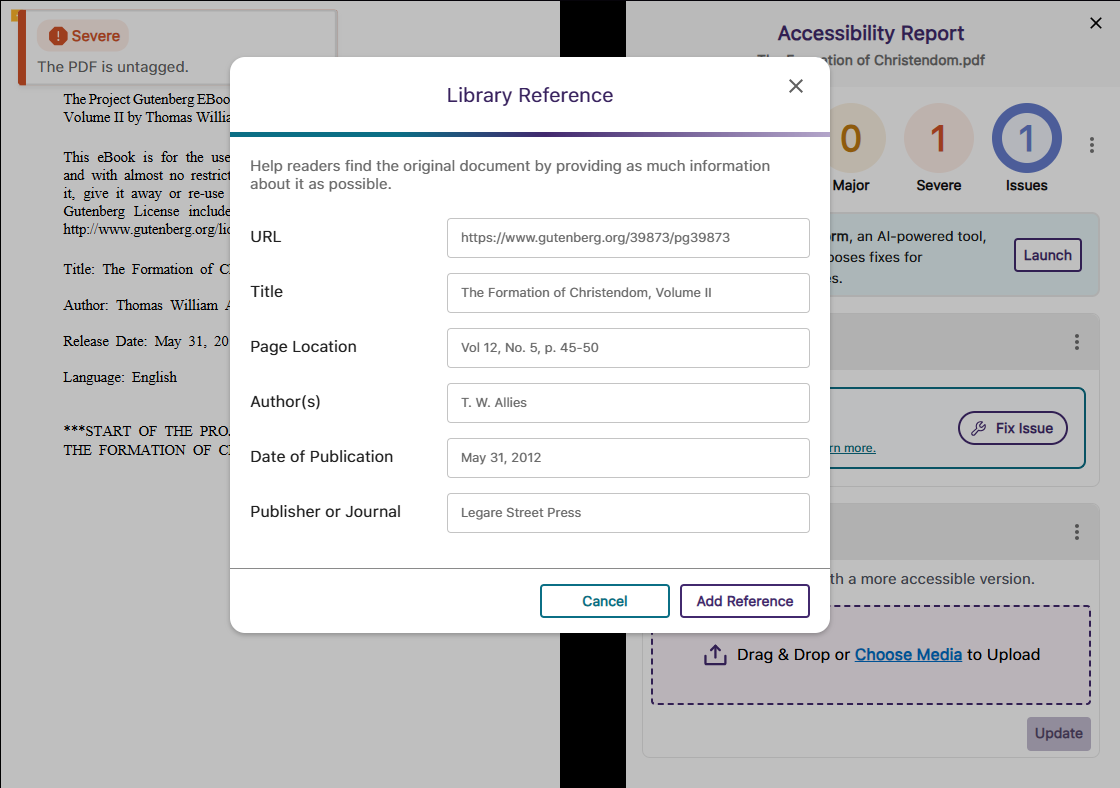Viewport: 1120px width, 788px height.
Task: Click the Add Reference button
Action: pyautogui.click(x=744, y=601)
